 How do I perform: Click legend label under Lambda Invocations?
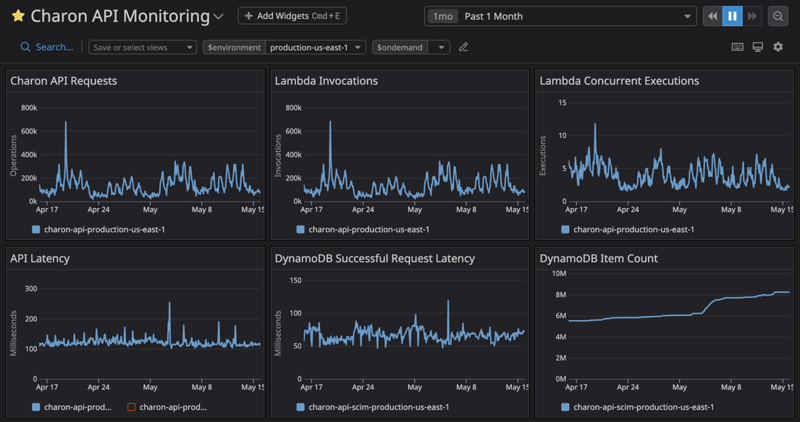click(x=369, y=230)
